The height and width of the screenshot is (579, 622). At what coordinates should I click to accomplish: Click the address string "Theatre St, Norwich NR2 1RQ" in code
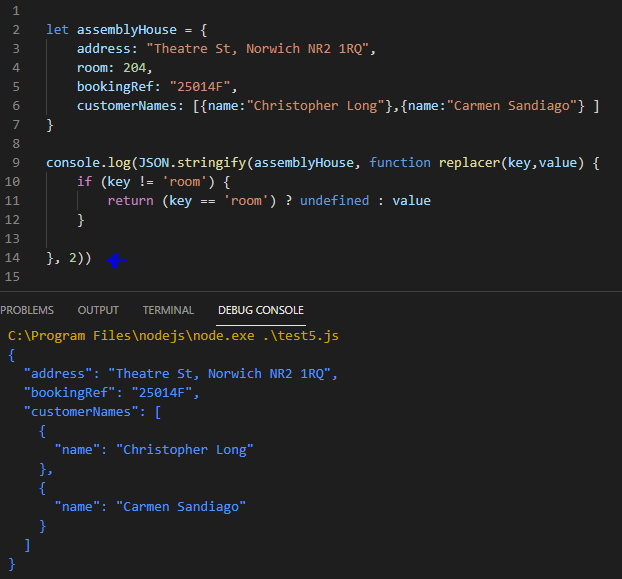click(x=258, y=49)
